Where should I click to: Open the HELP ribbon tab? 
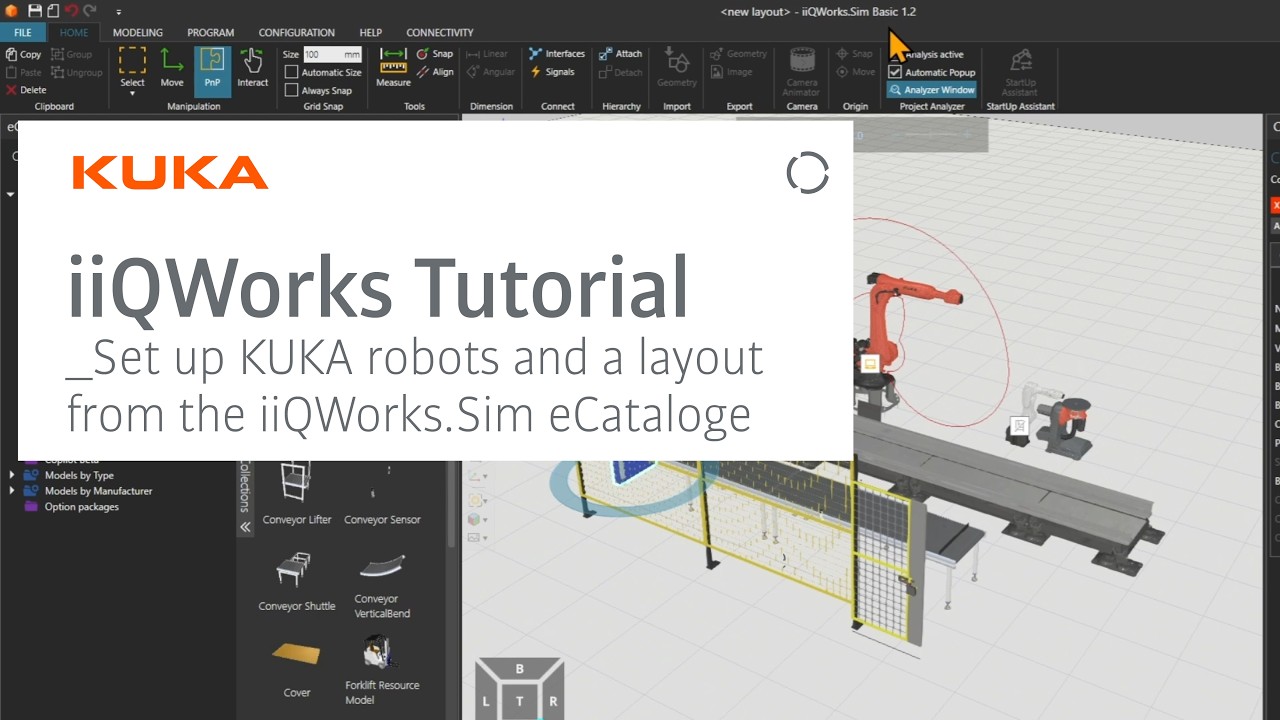[371, 32]
